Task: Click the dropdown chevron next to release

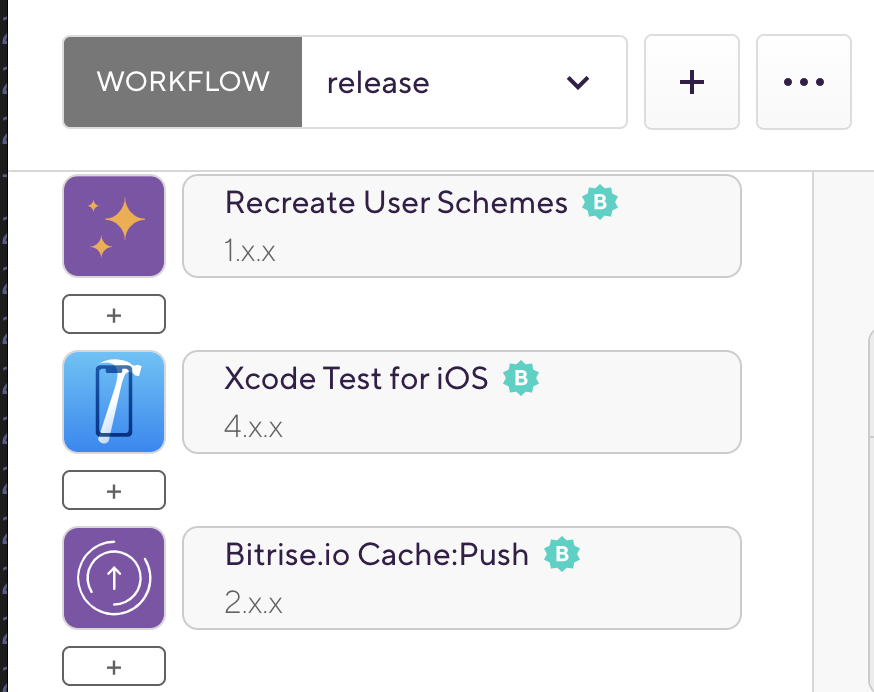Action: coord(578,82)
